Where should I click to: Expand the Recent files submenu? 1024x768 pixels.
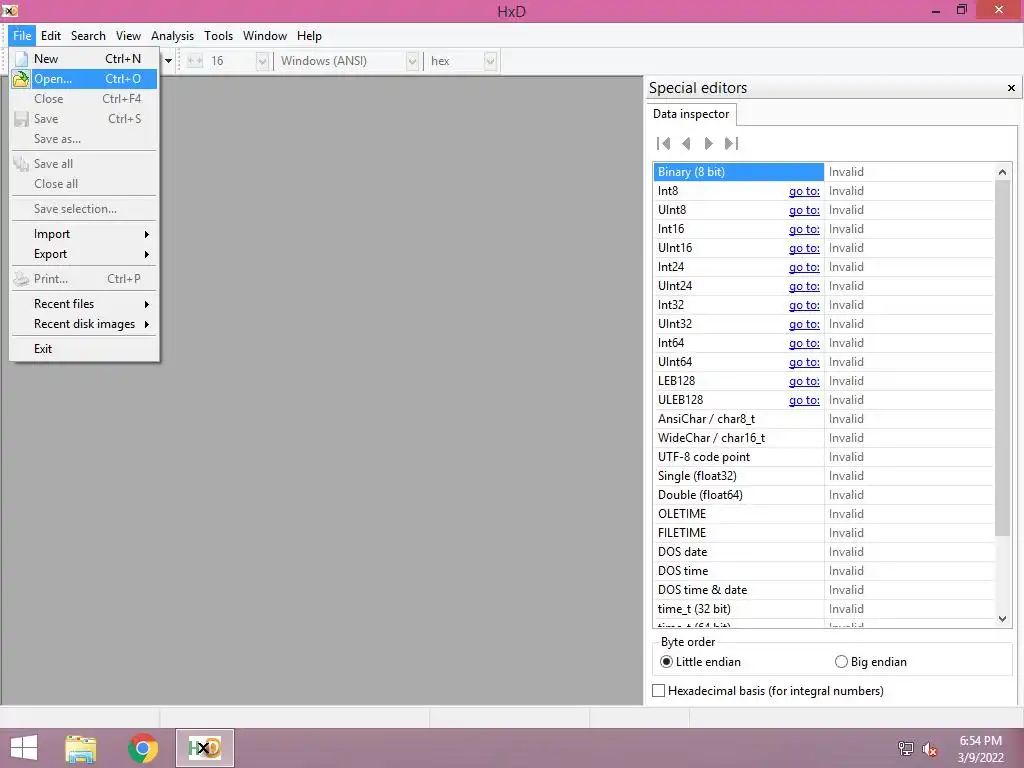(84, 304)
